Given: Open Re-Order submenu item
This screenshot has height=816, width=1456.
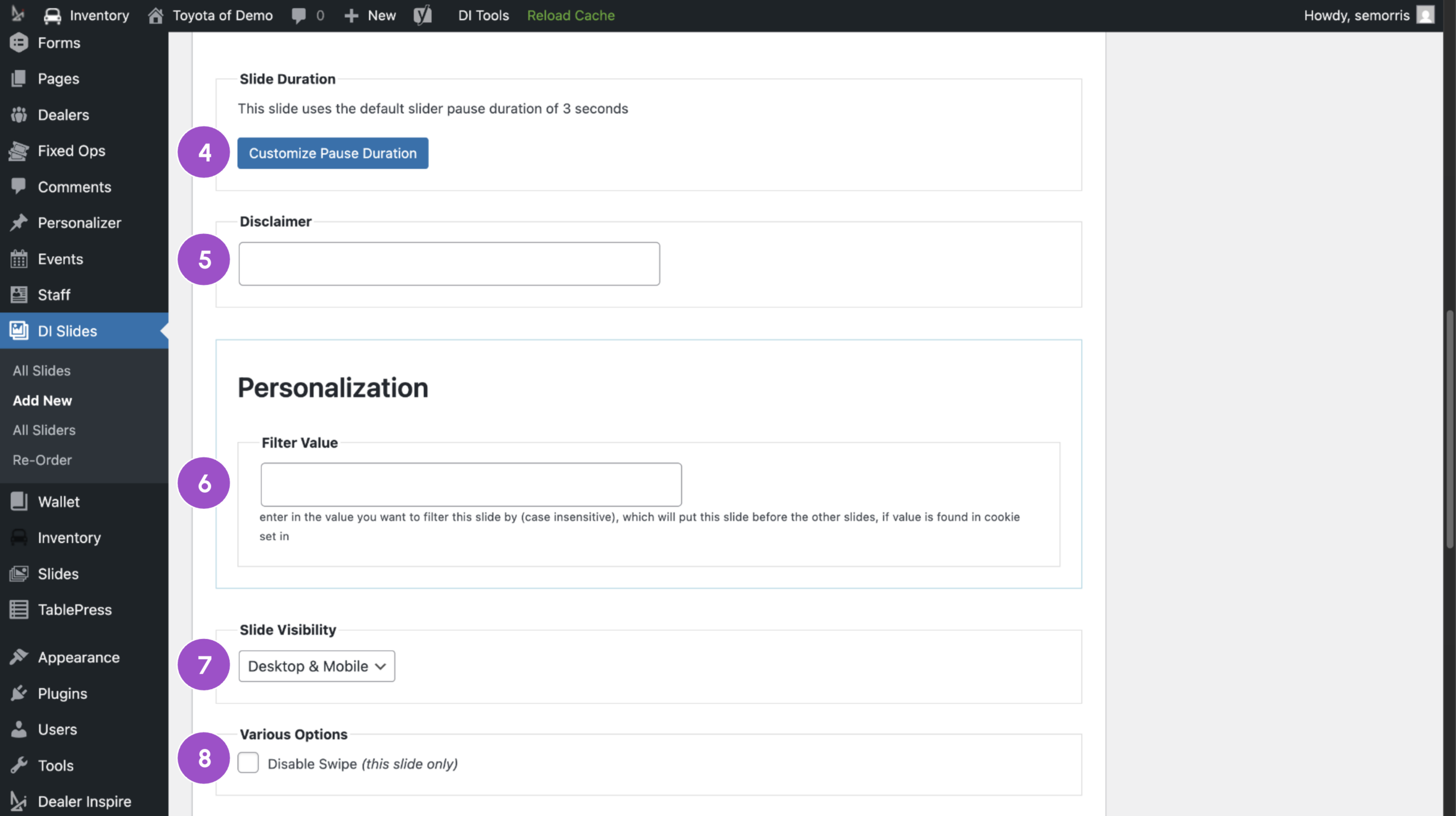Looking at the screenshot, I should [x=42, y=460].
